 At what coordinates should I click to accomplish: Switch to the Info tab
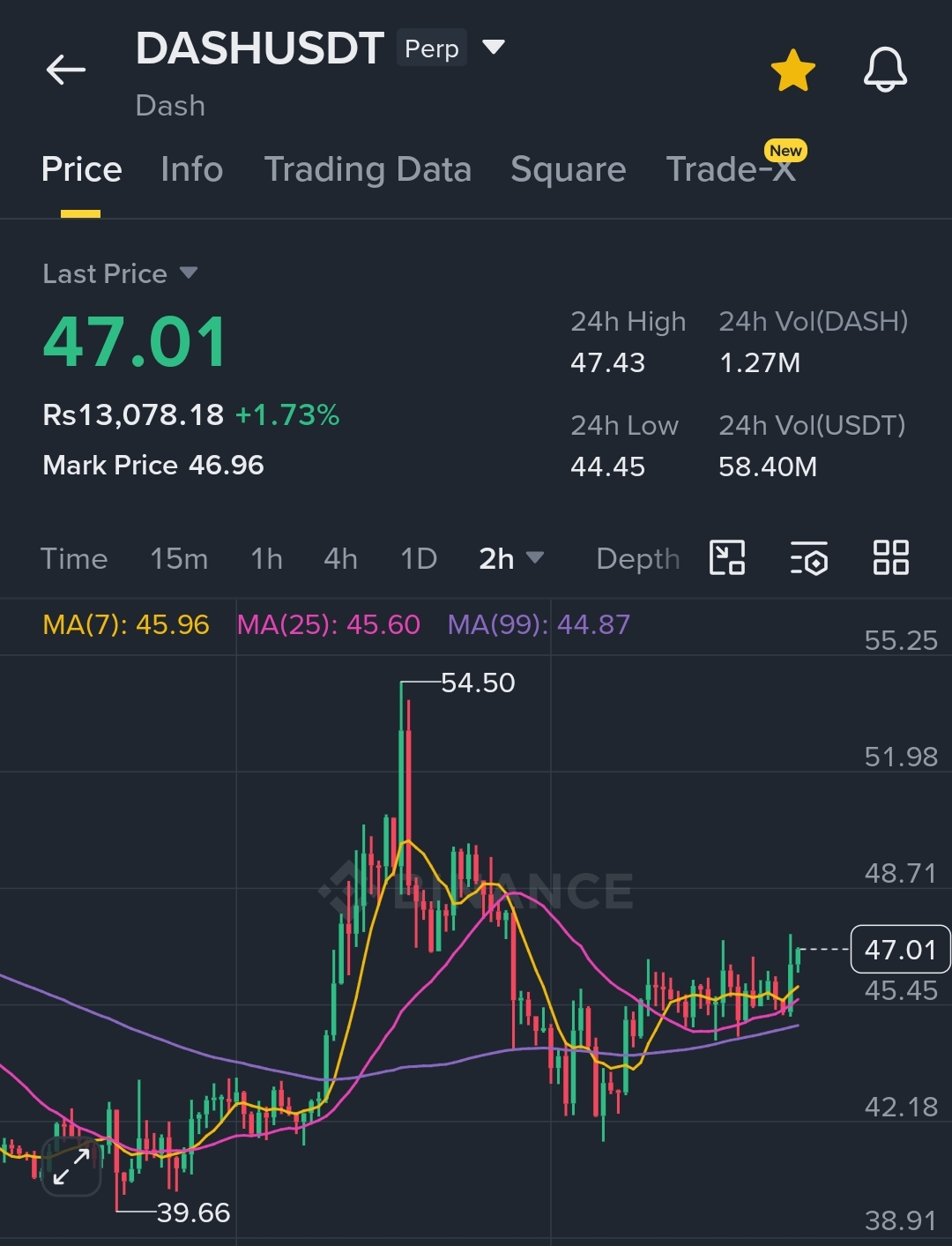coord(192,169)
